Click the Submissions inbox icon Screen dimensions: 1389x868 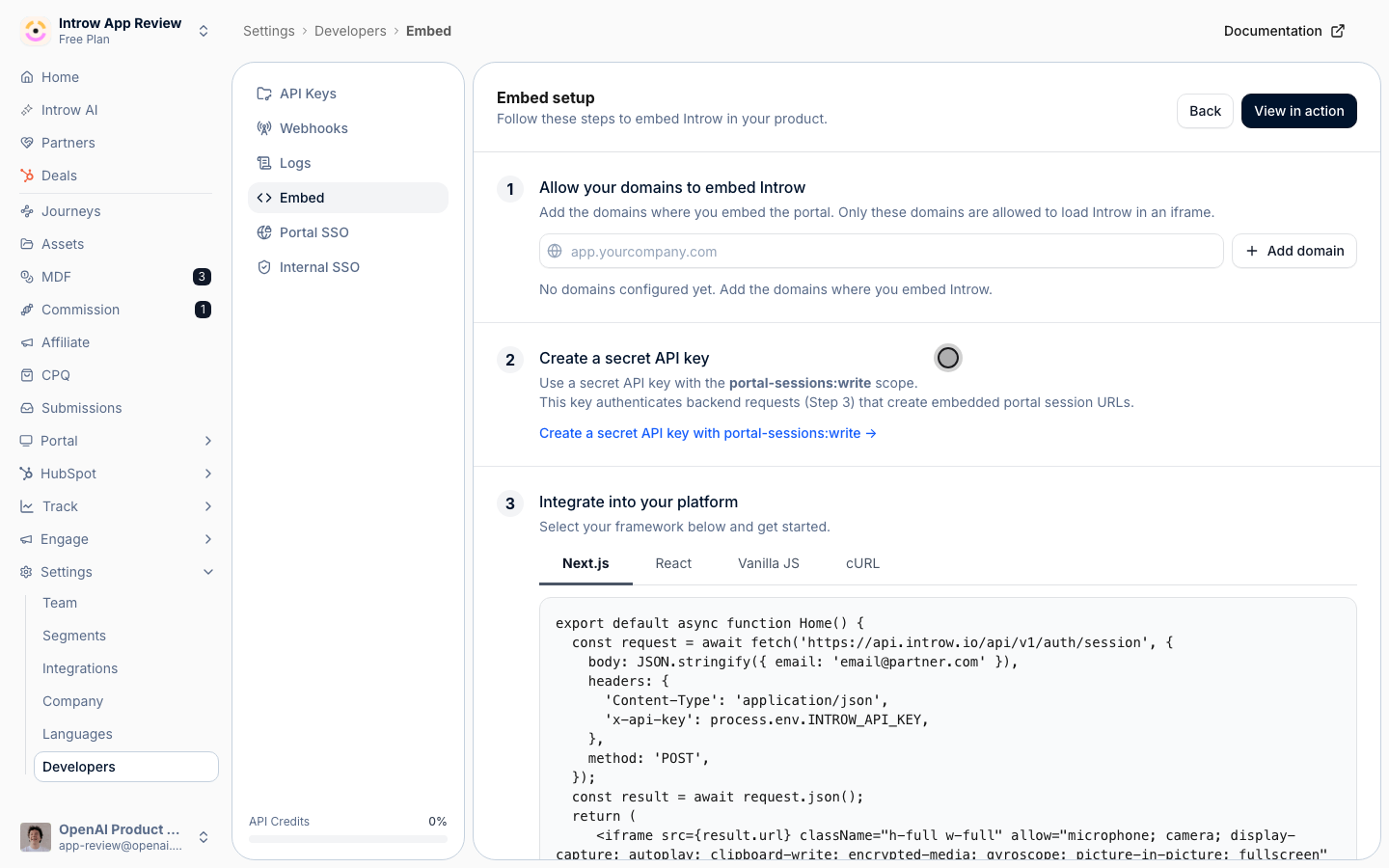tap(27, 408)
